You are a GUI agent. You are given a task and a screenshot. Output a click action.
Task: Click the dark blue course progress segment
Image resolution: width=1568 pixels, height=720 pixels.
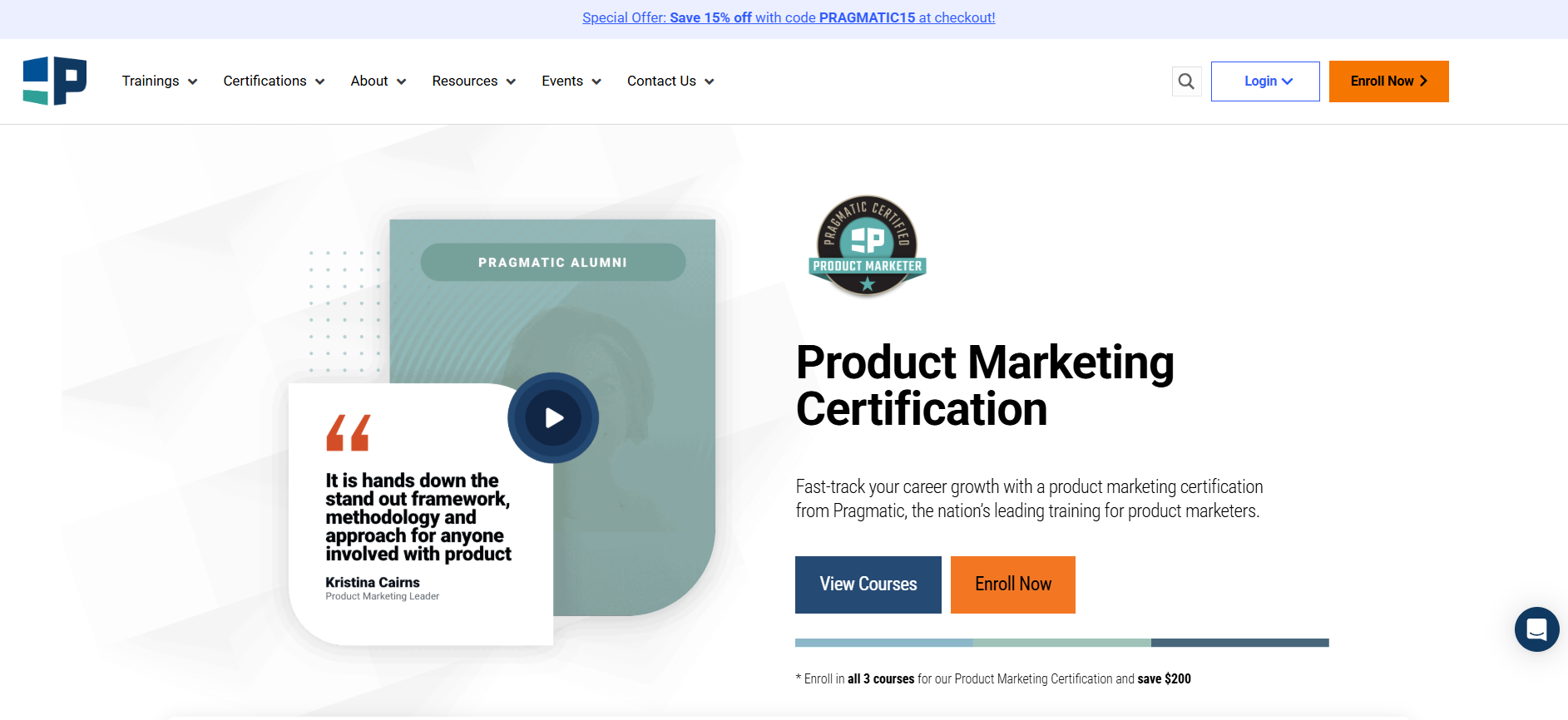click(x=1240, y=643)
